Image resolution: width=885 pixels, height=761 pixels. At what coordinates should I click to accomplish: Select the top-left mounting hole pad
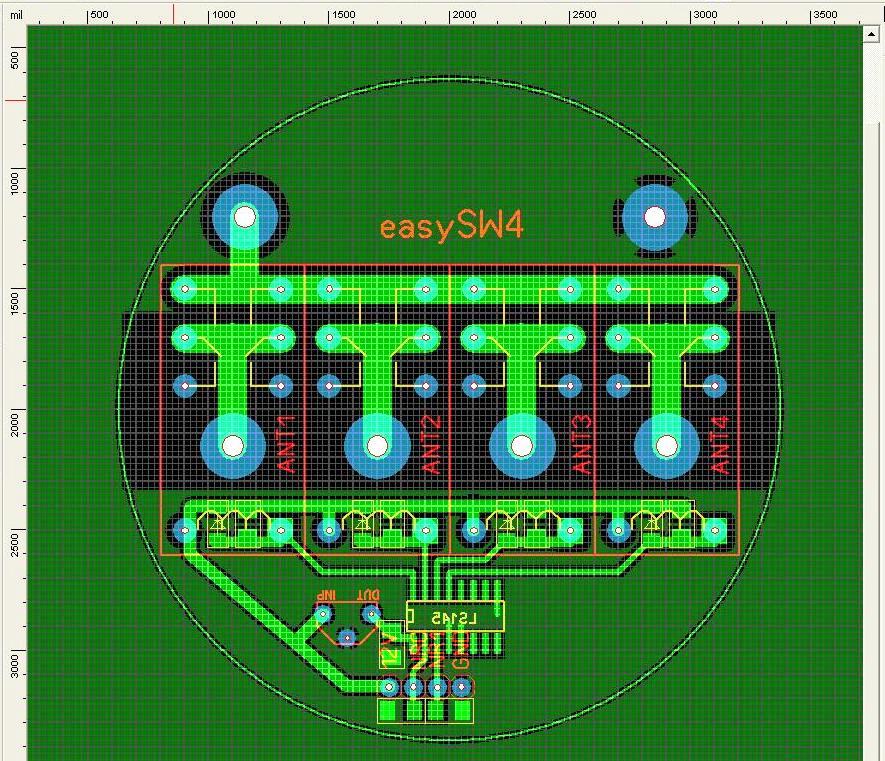[244, 216]
